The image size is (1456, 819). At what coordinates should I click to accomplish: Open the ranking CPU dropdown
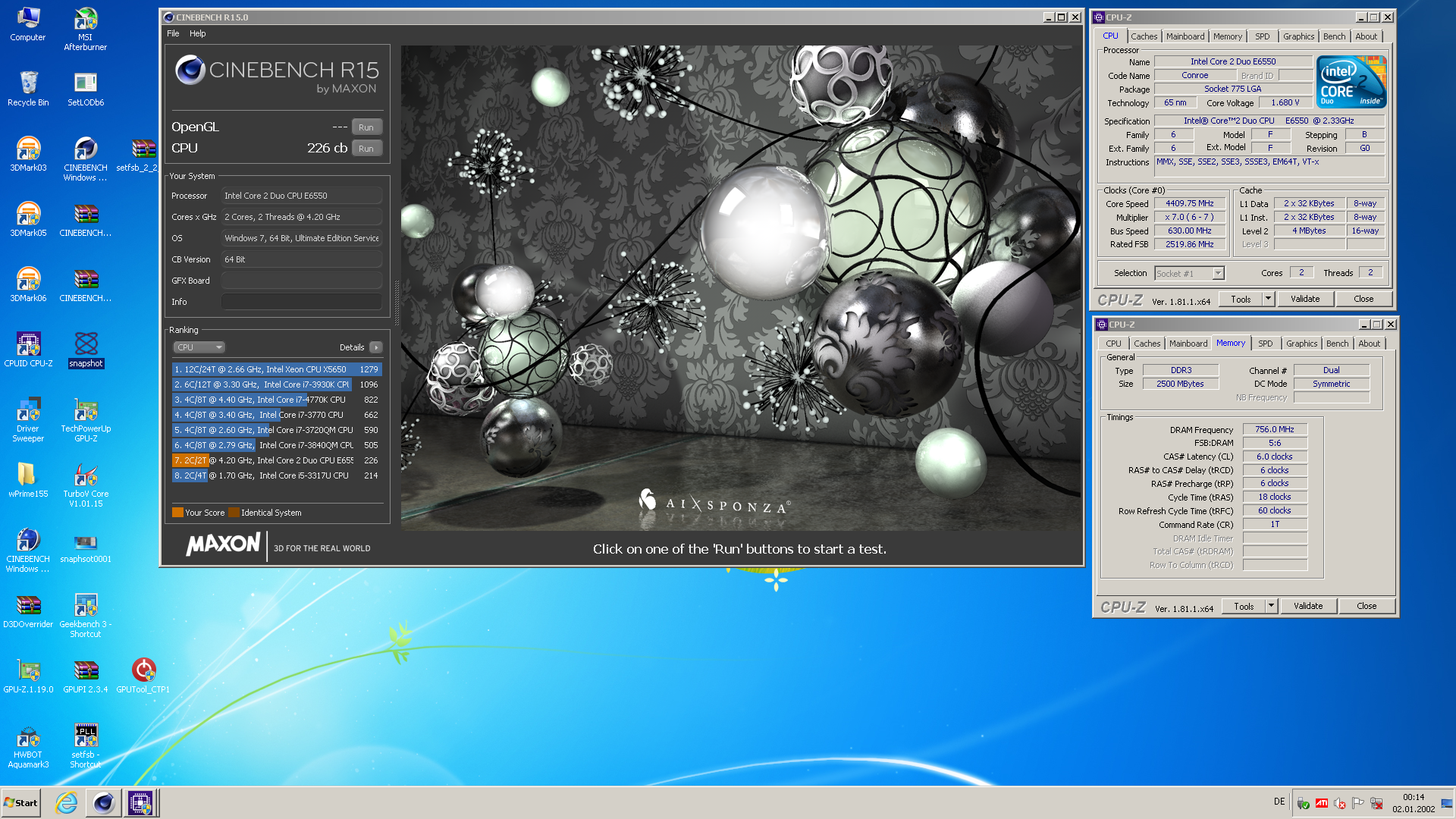tap(199, 347)
